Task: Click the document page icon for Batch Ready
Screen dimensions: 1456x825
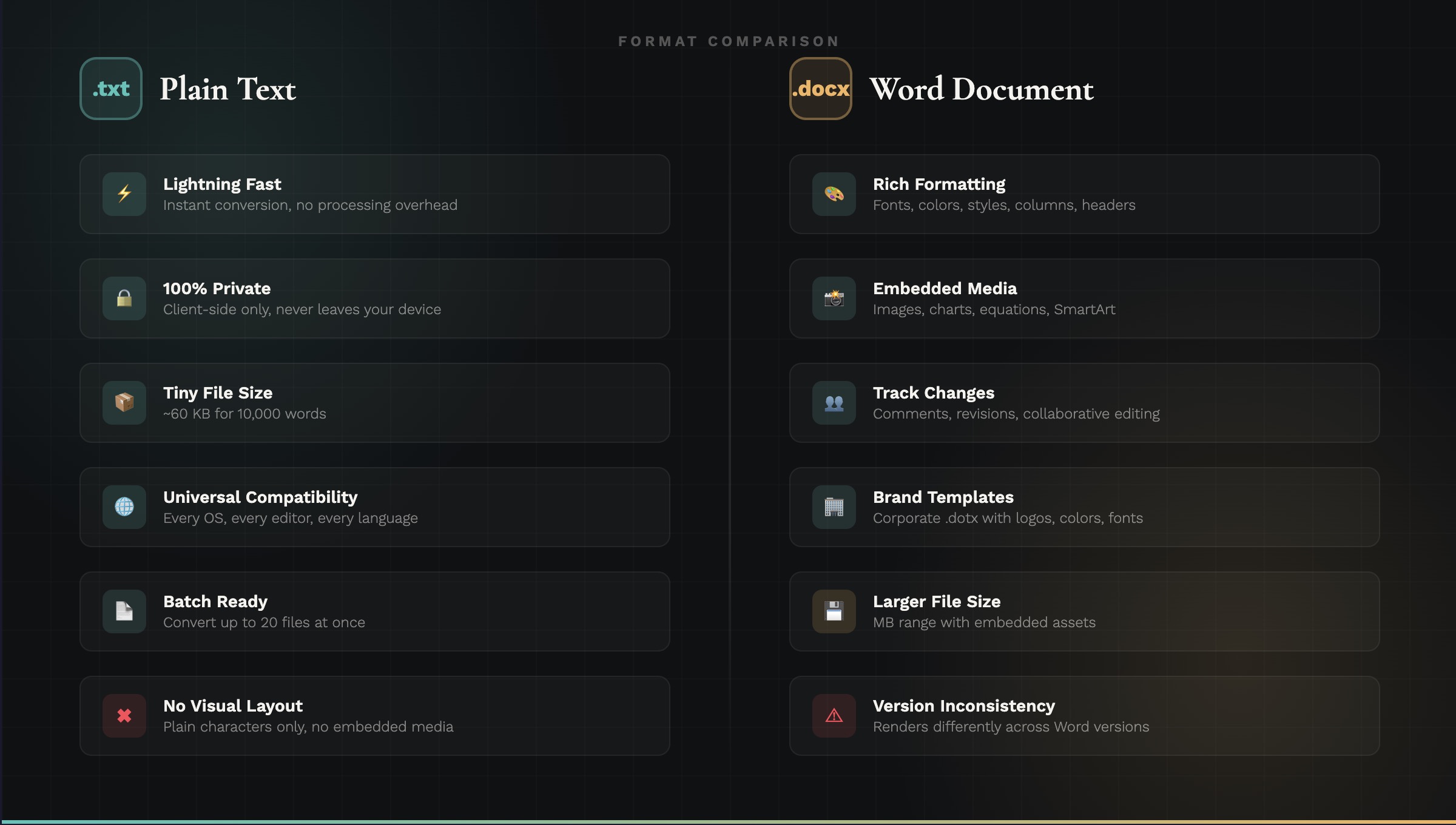Action: coord(124,611)
